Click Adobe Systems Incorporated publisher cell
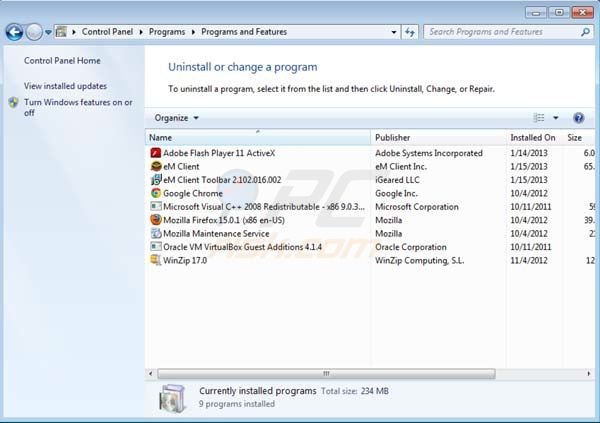This screenshot has width=600, height=423. [x=429, y=153]
